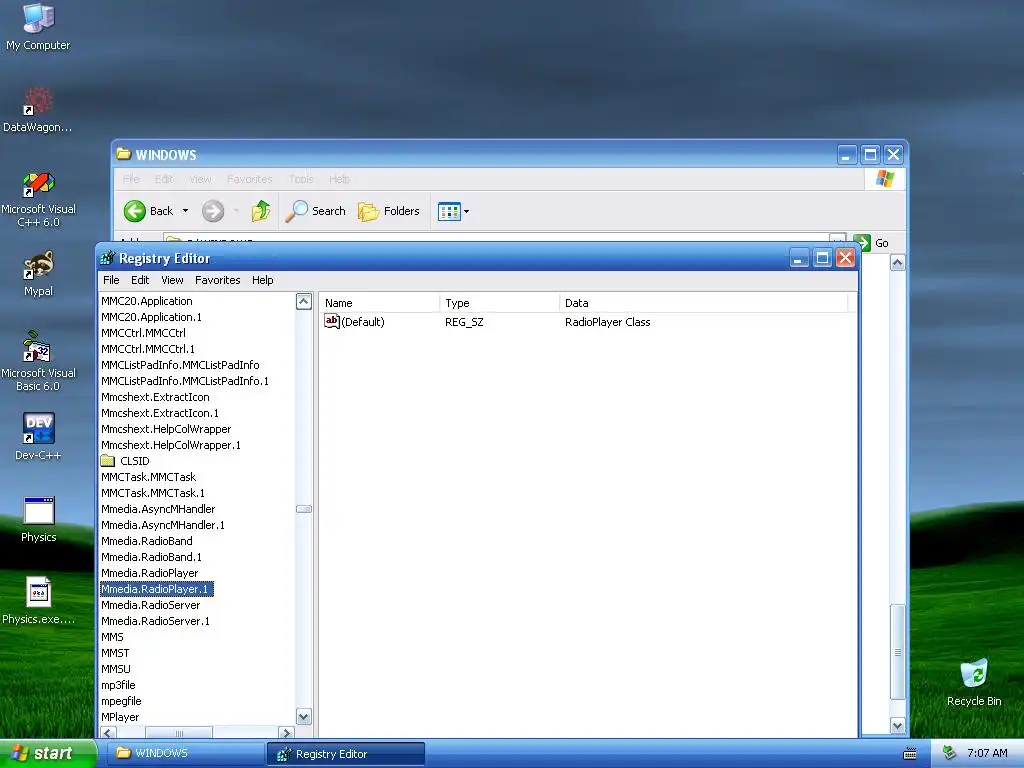1024x768 pixels.
Task: Select the mpegfile key
Action: [121, 701]
